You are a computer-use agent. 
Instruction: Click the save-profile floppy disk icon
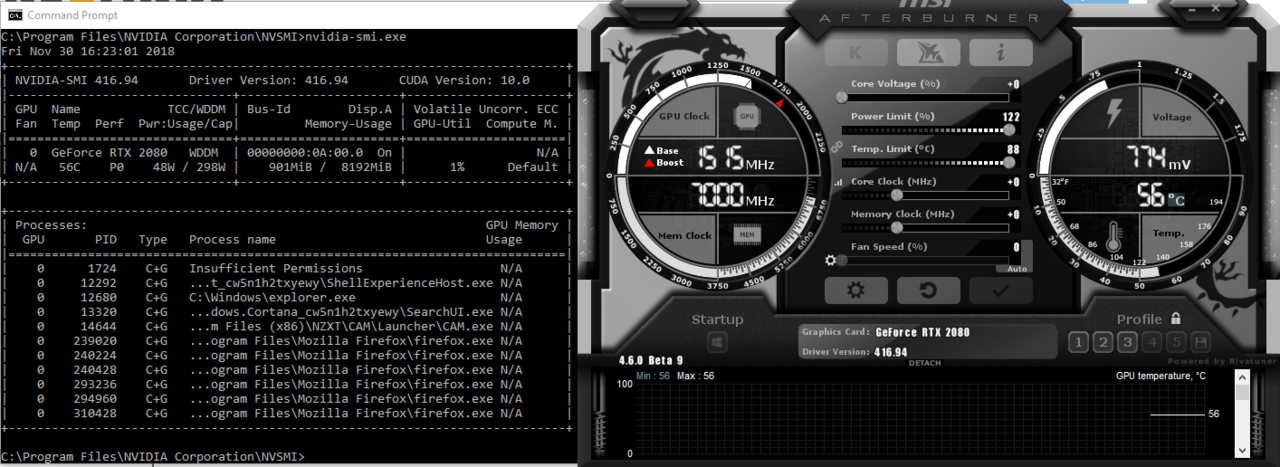(x=1200, y=343)
